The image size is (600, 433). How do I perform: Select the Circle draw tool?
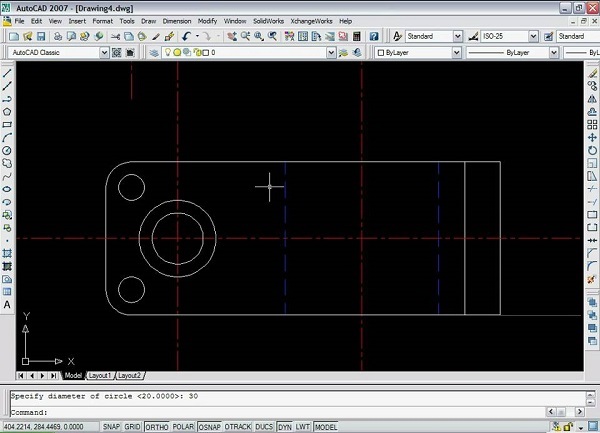pyautogui.click(x=7, y=150)
